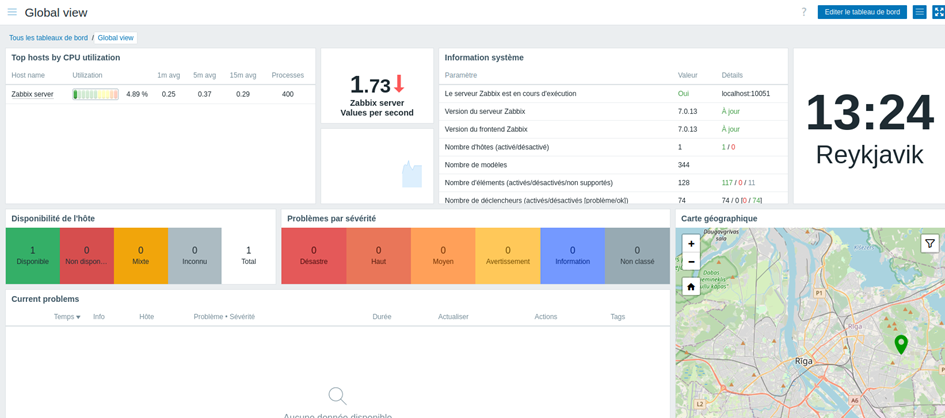Select the blue Information severity tile
The height and width of the screenshot is (418, 945).
tap(572, 256)
